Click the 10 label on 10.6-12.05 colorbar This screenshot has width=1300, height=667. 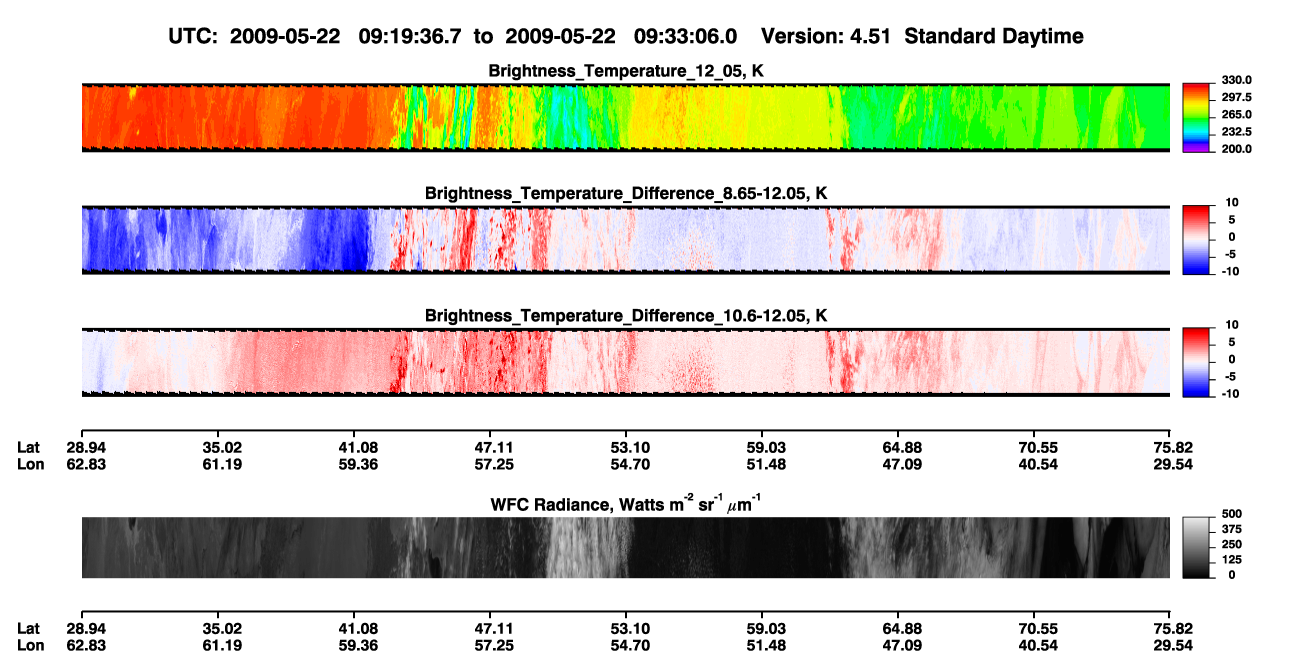click(1232, 325)
